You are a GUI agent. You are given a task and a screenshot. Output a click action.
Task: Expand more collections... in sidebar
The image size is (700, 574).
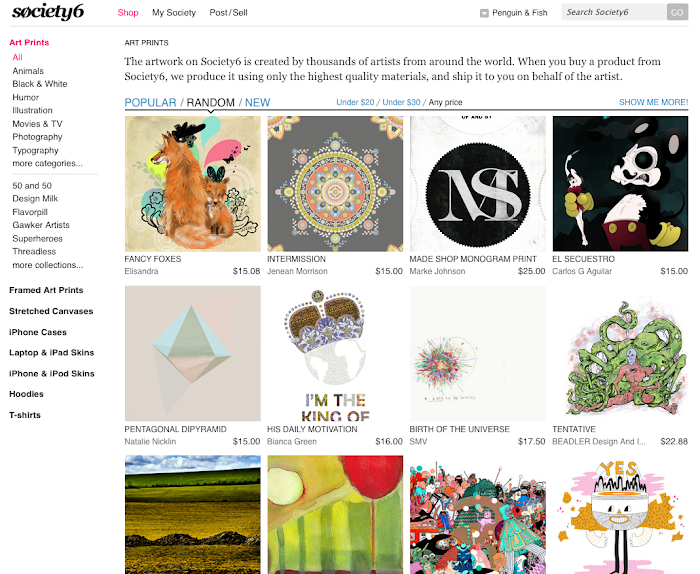point(48,265)
